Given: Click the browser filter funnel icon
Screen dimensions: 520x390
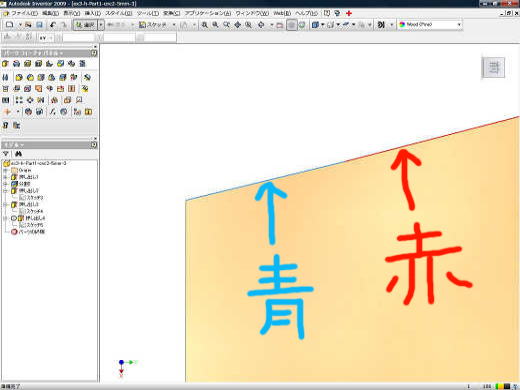Looking at the screenshot, I should coord(6,154).
